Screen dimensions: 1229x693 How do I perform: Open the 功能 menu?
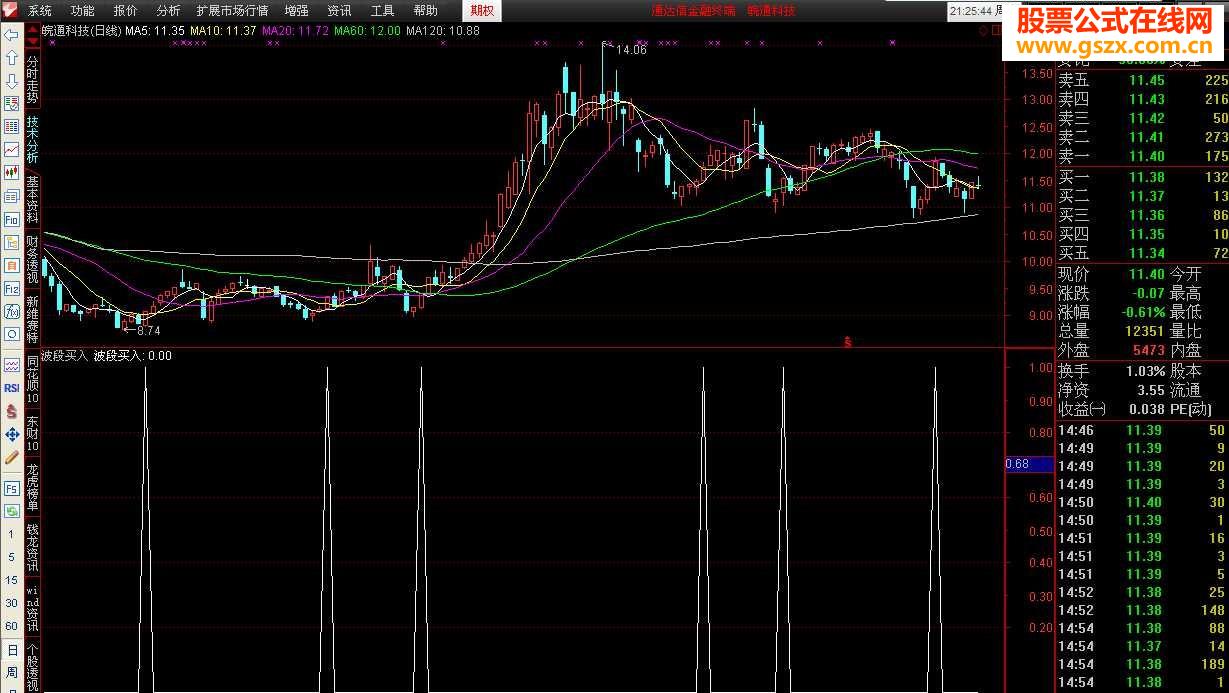tap(83, 11)
